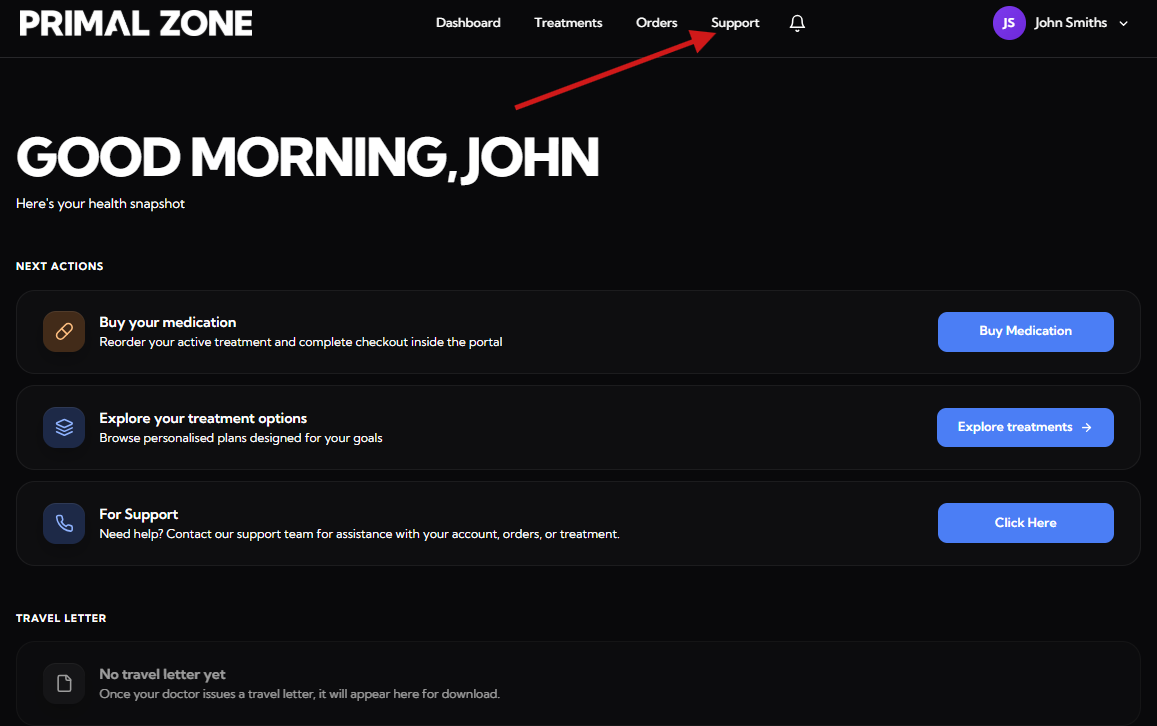This screenshot has height=726, width=1157.
Task: Switch to the Orders nav item
Action: (x=656, y=23)
